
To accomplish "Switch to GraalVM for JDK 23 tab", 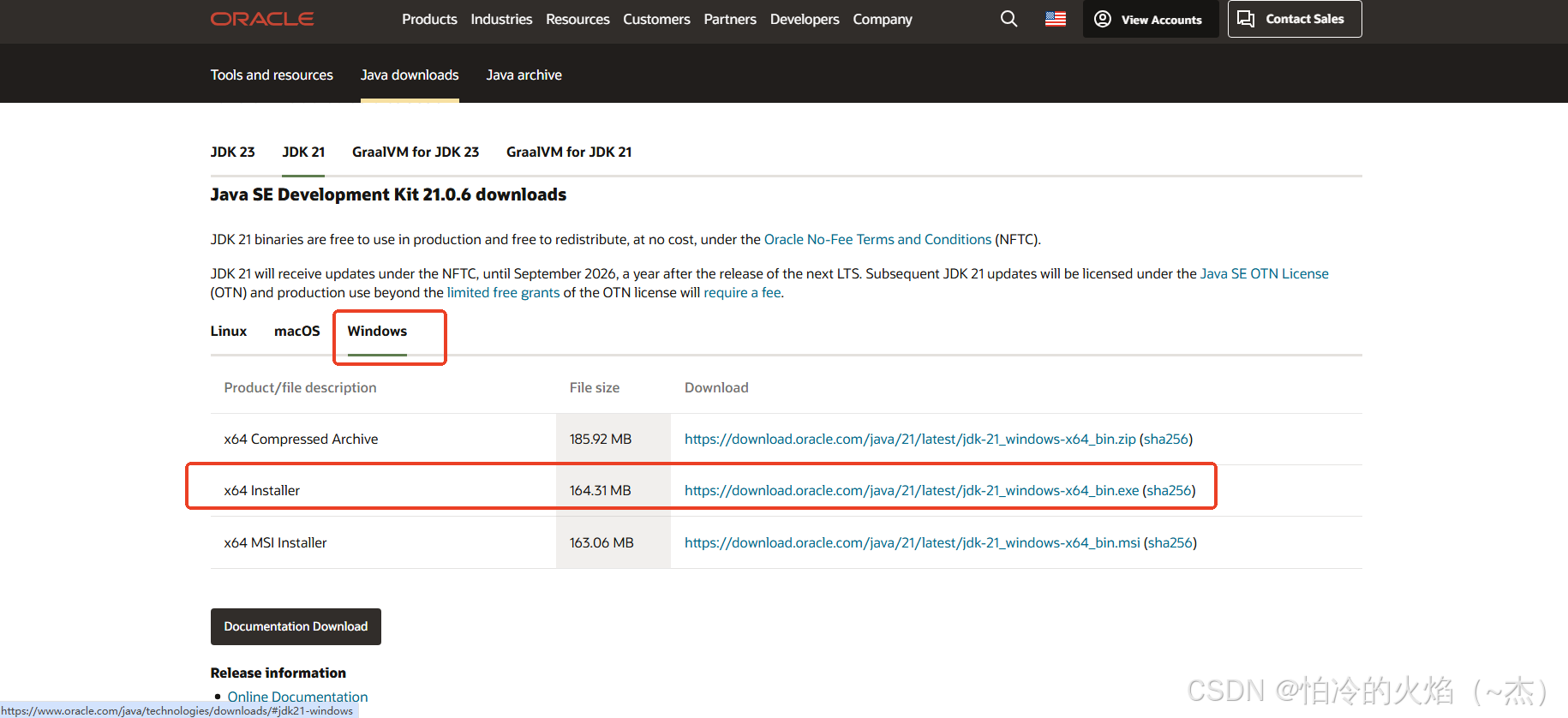I will [x=416, y=152].
